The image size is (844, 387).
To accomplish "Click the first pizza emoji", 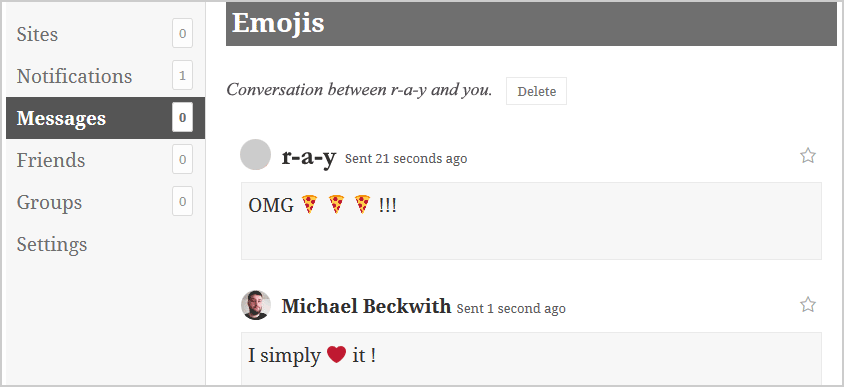I will [x=309, y=205].
